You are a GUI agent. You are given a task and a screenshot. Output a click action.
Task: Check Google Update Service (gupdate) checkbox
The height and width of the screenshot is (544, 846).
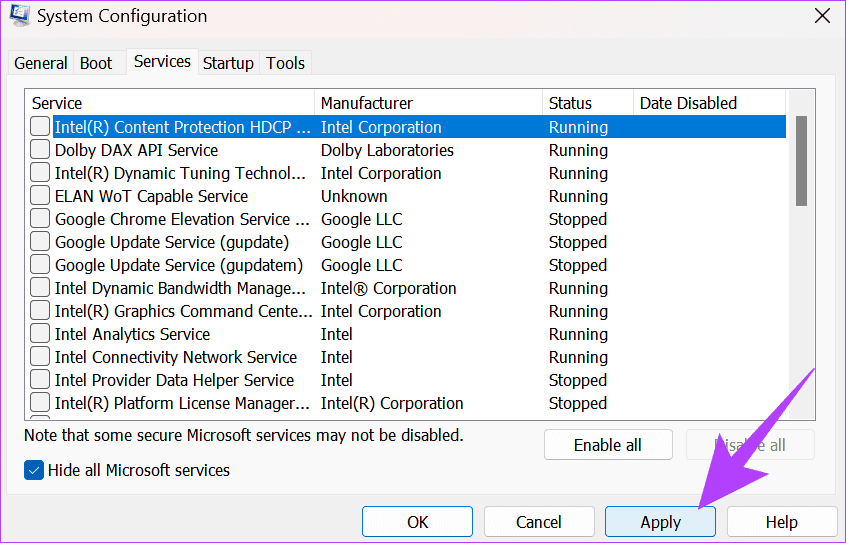point(40,242)
